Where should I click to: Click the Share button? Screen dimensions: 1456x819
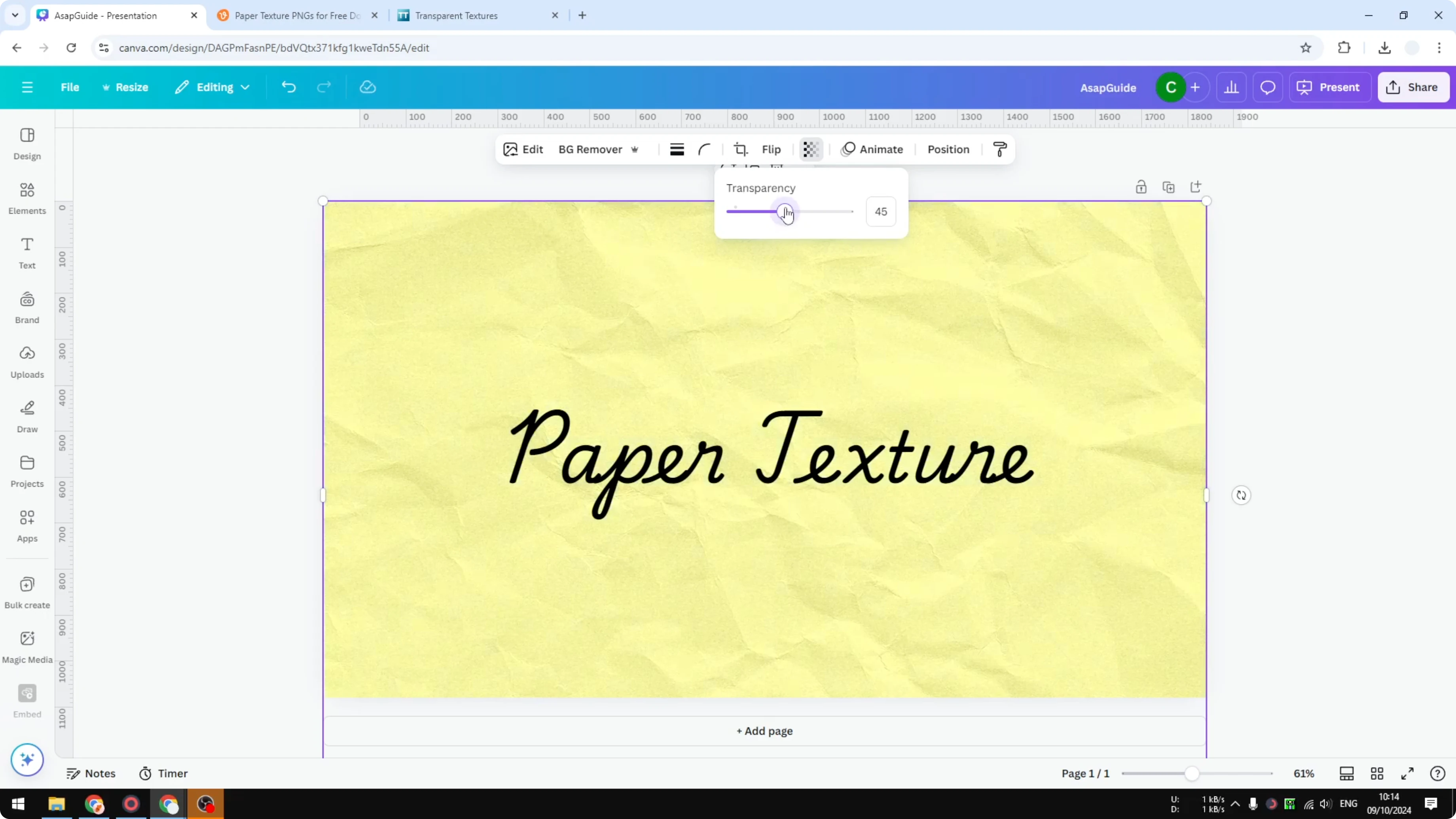tap(1414, 87)
